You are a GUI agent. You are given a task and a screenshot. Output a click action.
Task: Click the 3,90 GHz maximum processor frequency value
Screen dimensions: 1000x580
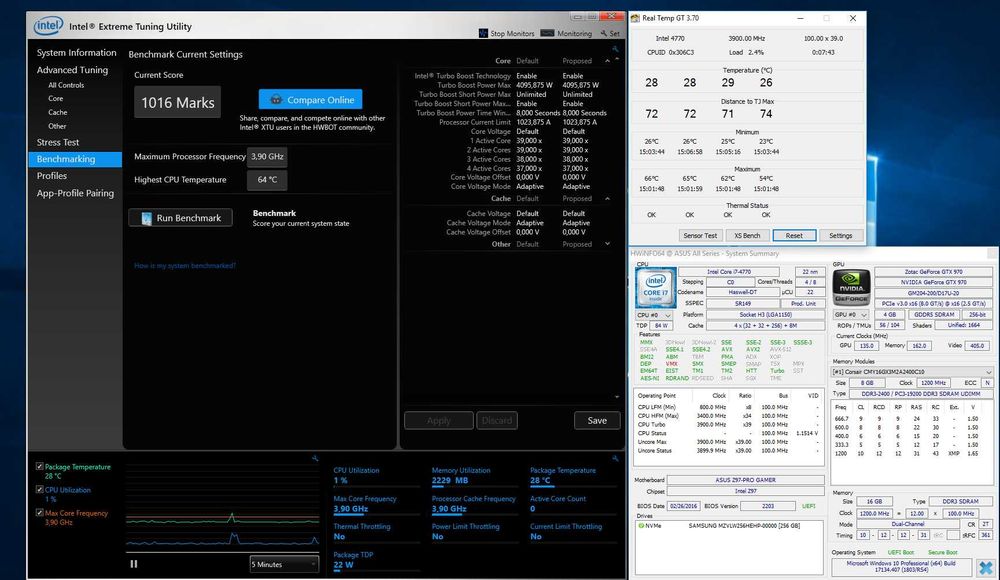pyautogui.click(x=267, y=156)
